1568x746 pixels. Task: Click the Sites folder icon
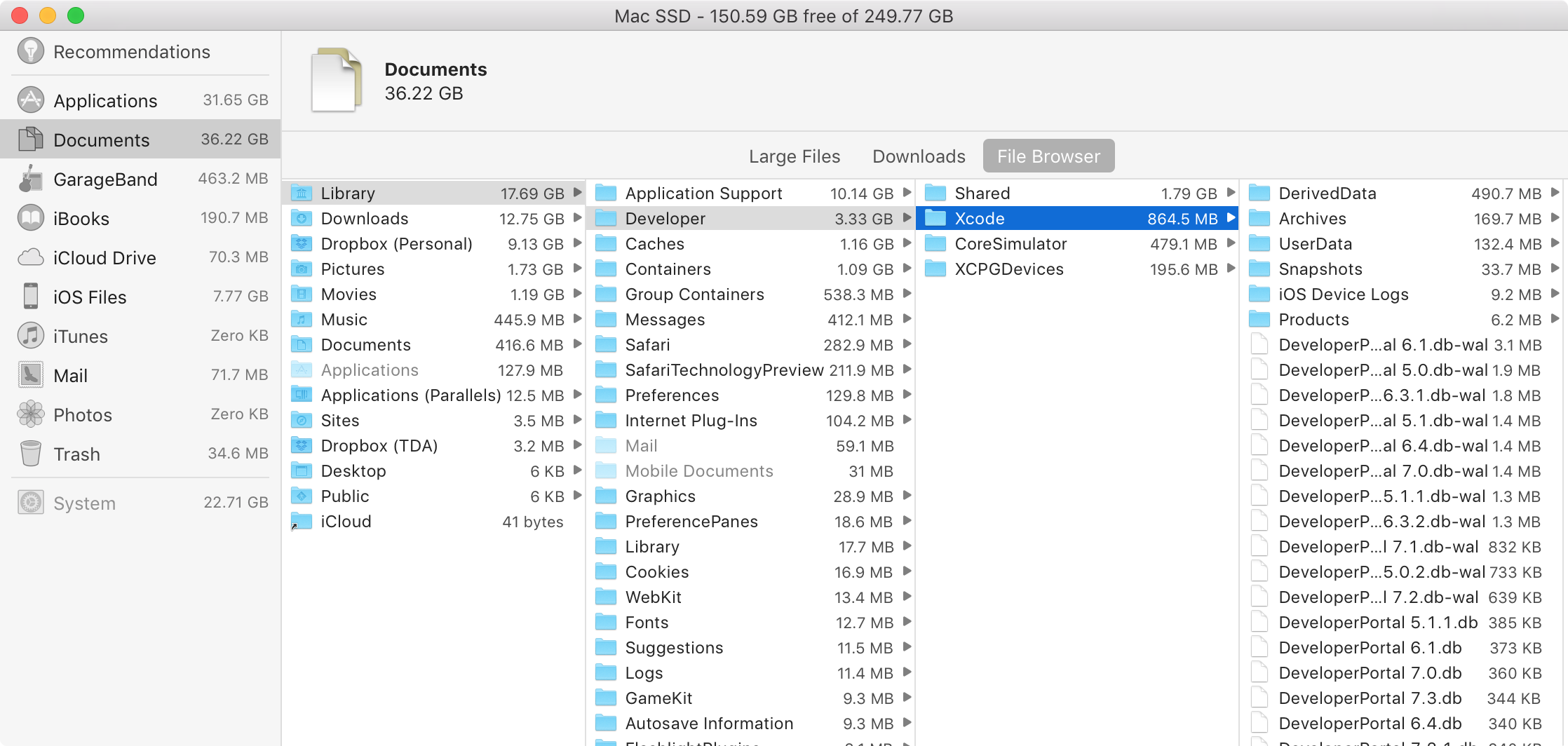point(302,421)
